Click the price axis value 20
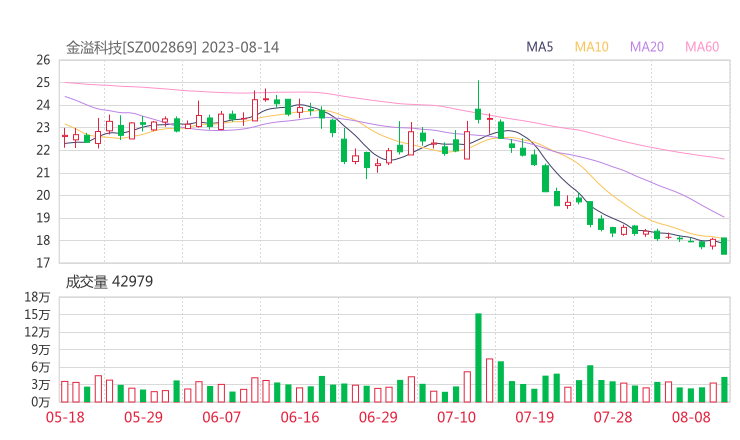The width and height of the screenshot is (740, 440). tap(43, 195)
